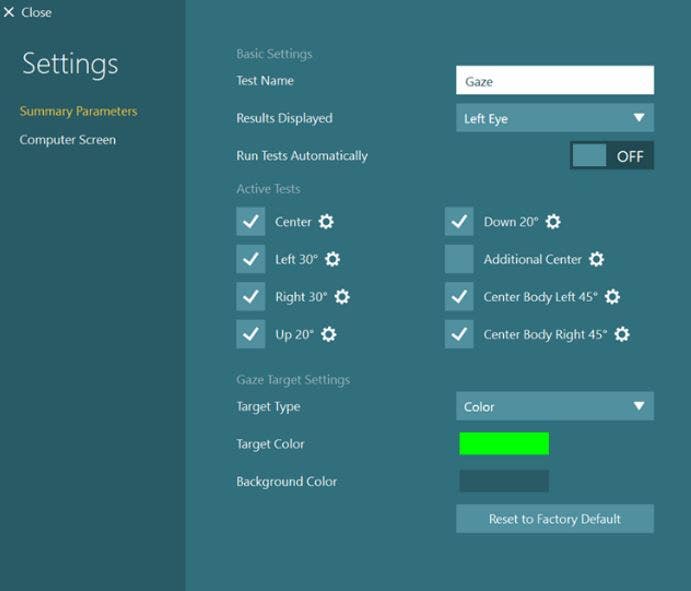The width and height of the screenshot is (691, 591).
Task: Open gear settings for Center Body Right 45°
Action: click(x=622, y=334)
